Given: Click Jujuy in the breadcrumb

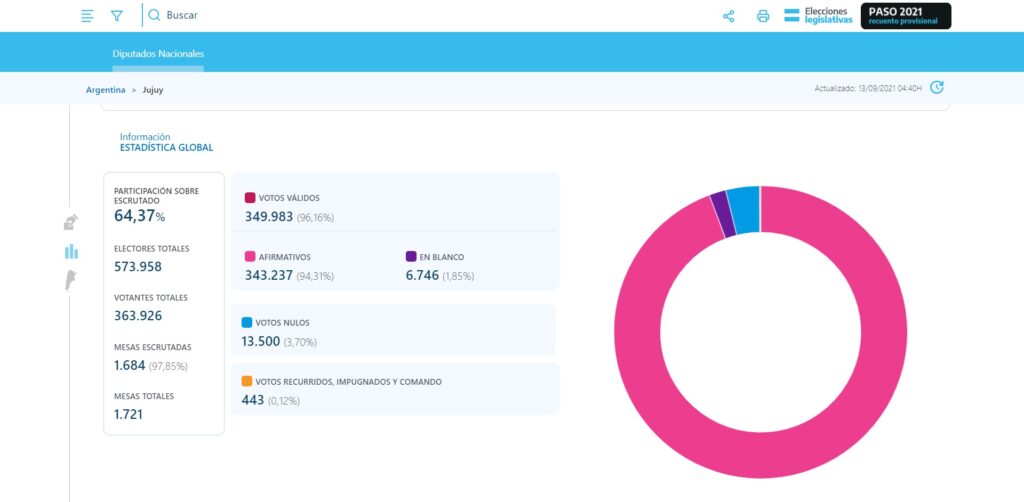Looking at the screenshot, I should click(x=153, y=90).
